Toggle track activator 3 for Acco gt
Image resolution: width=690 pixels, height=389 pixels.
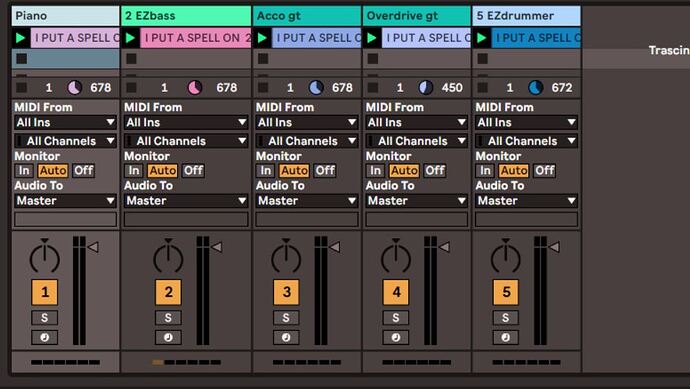pos(286,292)
